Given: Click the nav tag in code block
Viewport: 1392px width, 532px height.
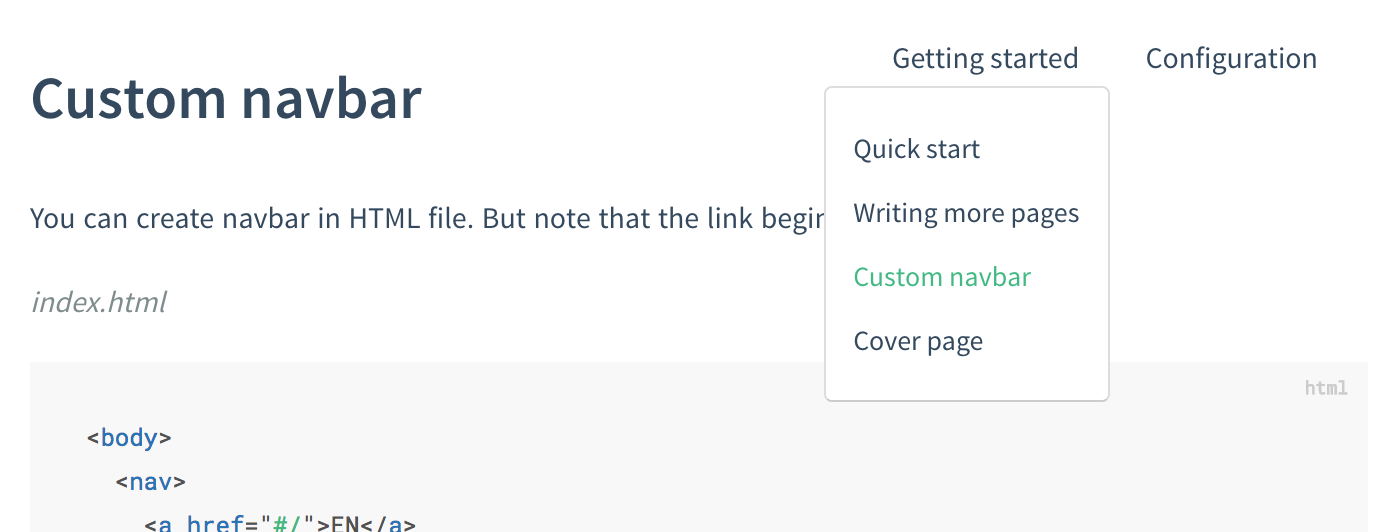Looking at the screenshot, I should tap(151, 482).
